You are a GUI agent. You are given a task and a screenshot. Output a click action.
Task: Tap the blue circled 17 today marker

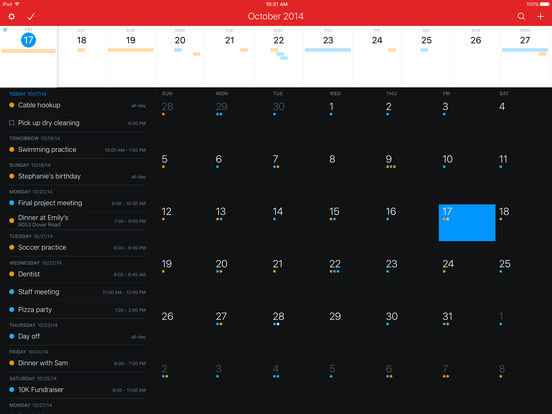[28, 40]
